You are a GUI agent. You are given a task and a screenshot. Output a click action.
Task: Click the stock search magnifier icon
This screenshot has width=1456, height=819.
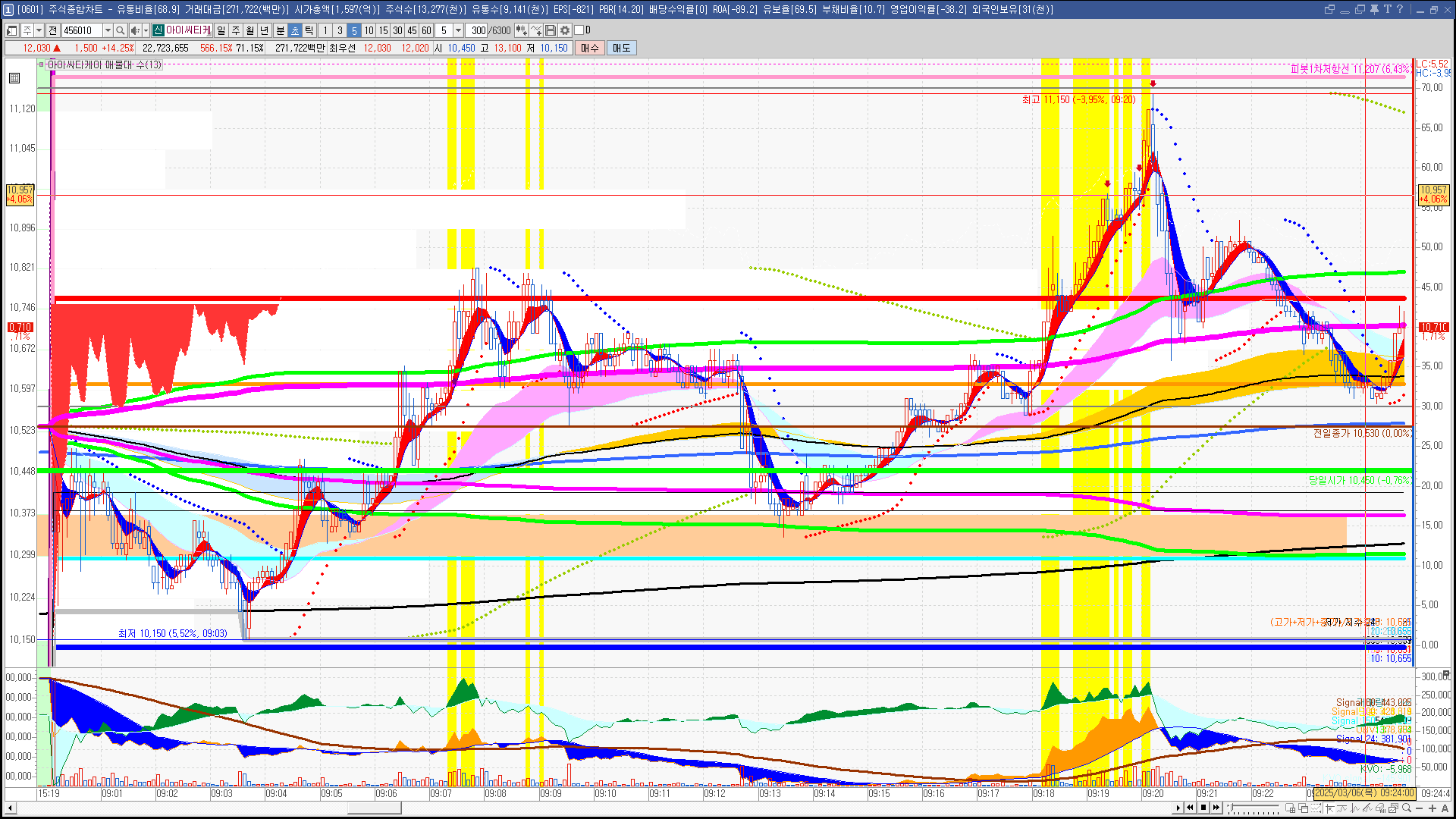(x=121, y=30)
